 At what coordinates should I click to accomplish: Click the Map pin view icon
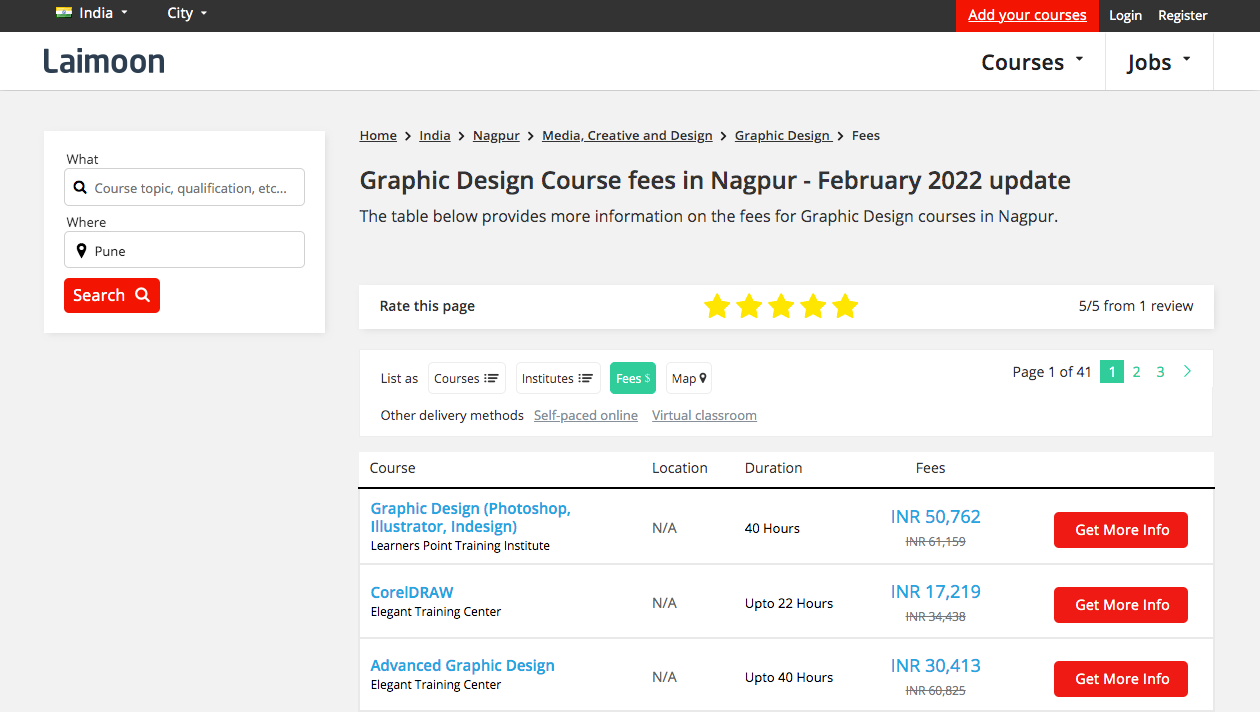pyautogui.click(x=700, y=378)
